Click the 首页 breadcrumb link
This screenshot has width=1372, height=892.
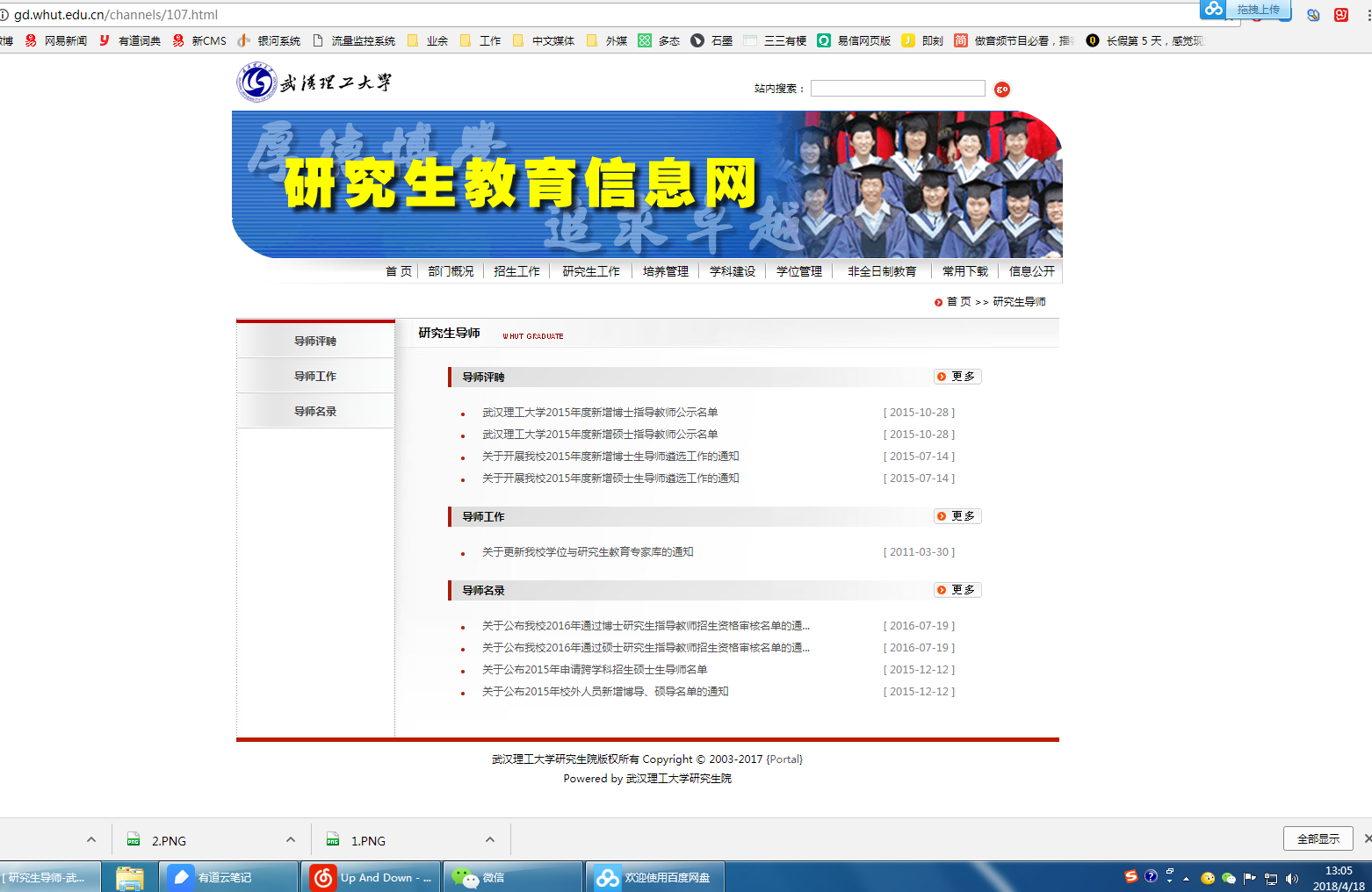click(x=958, y=302)
